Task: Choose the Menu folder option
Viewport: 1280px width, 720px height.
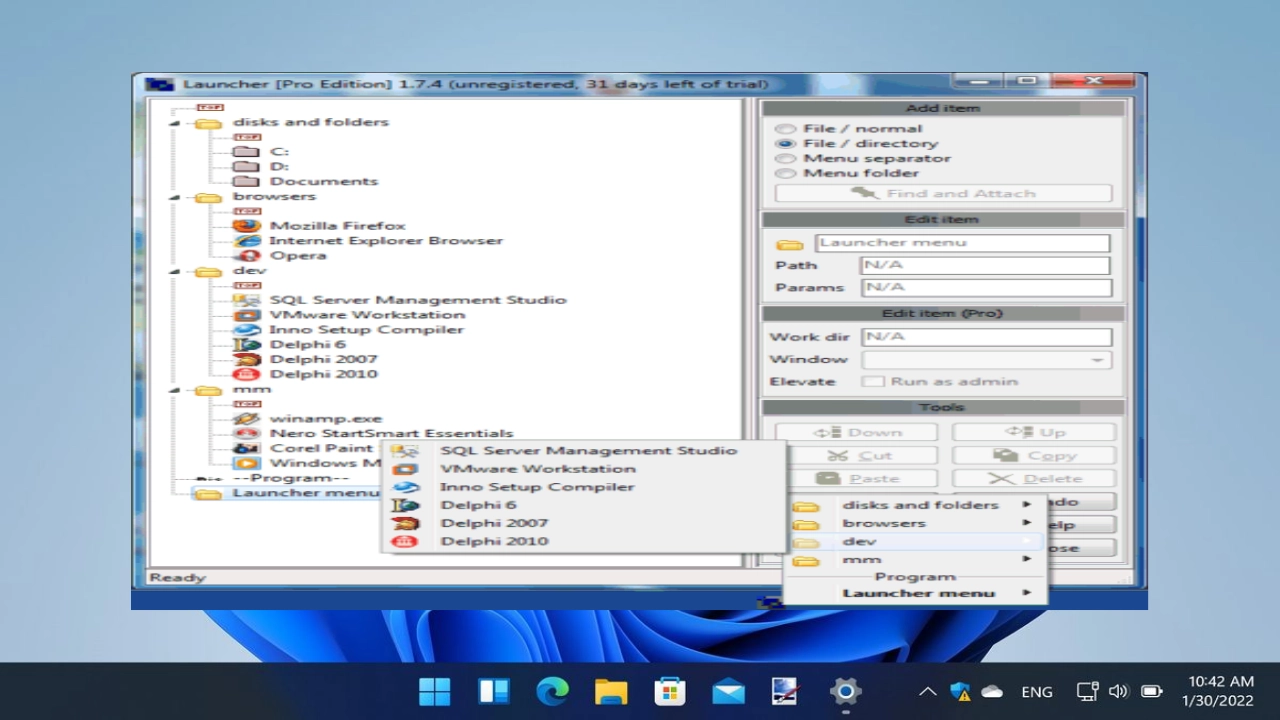Action: click(786, 173)
